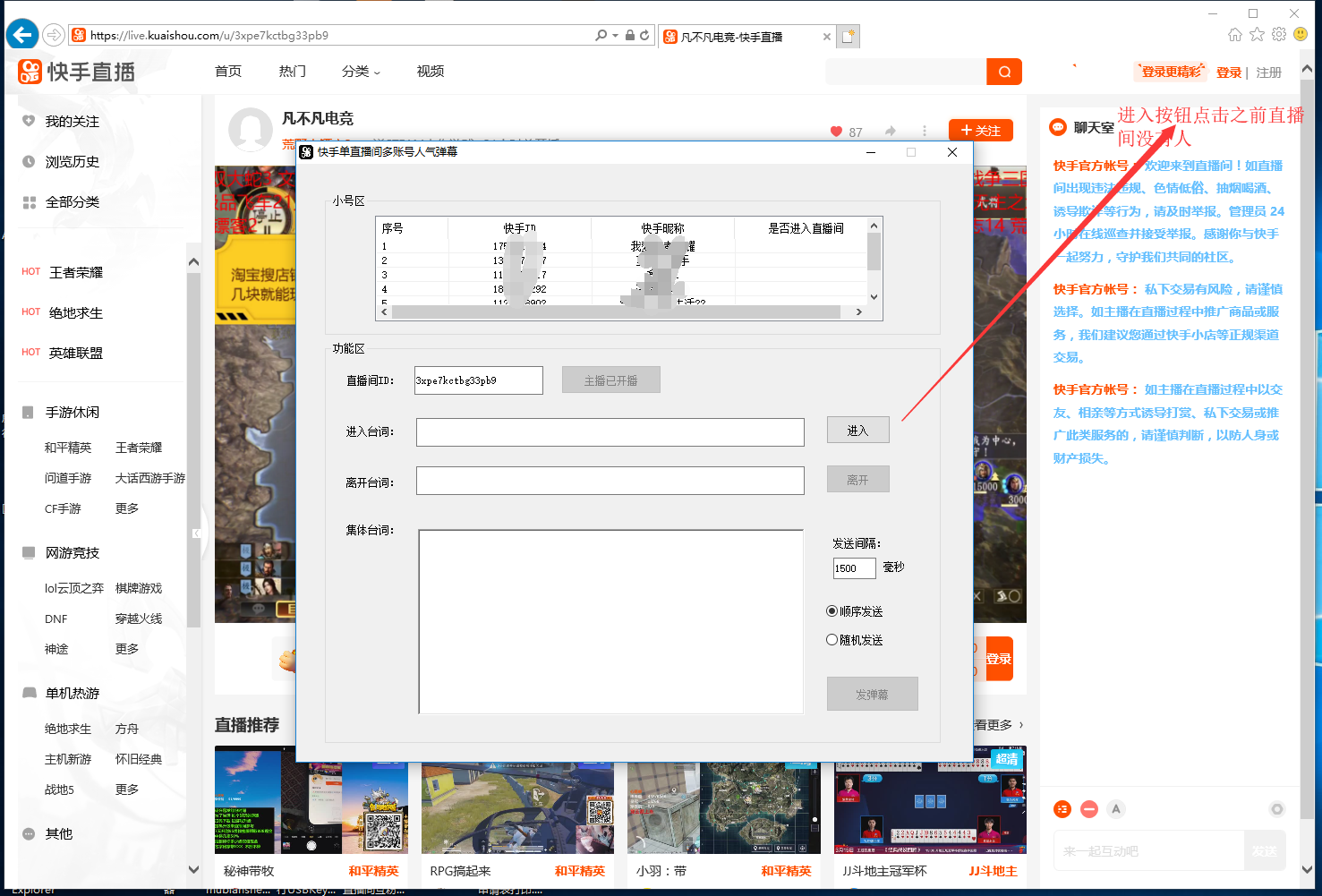Go to 视频 navigation tab
Viewport: 1322px width, 896px height.
pos(431,71)
